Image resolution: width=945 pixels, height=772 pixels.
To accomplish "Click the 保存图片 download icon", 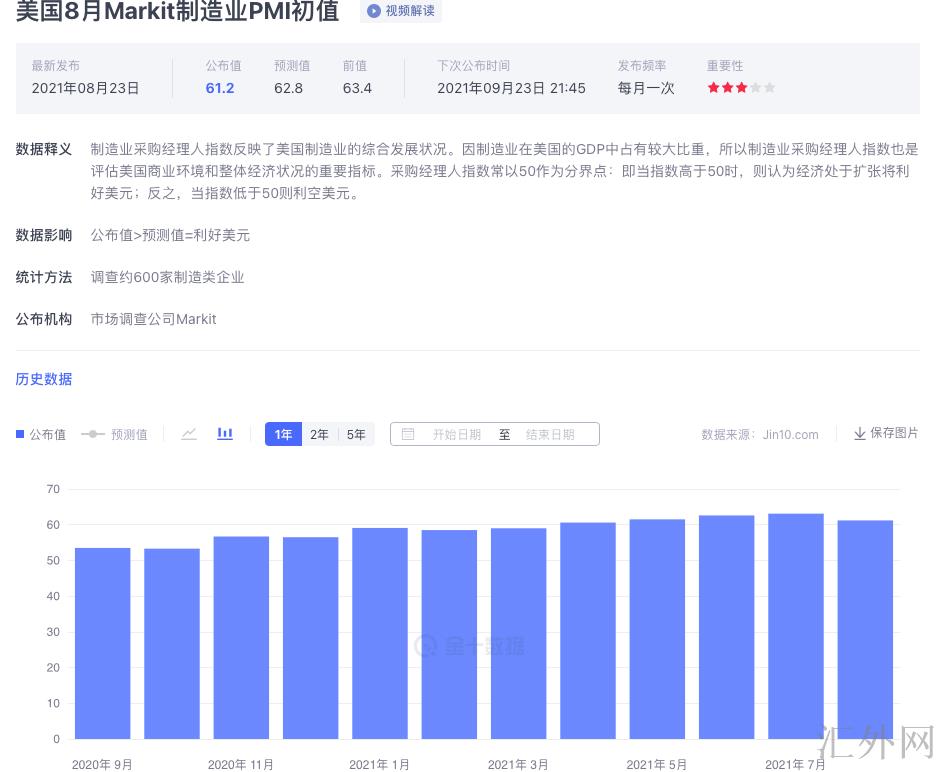I will coord(859,434).
